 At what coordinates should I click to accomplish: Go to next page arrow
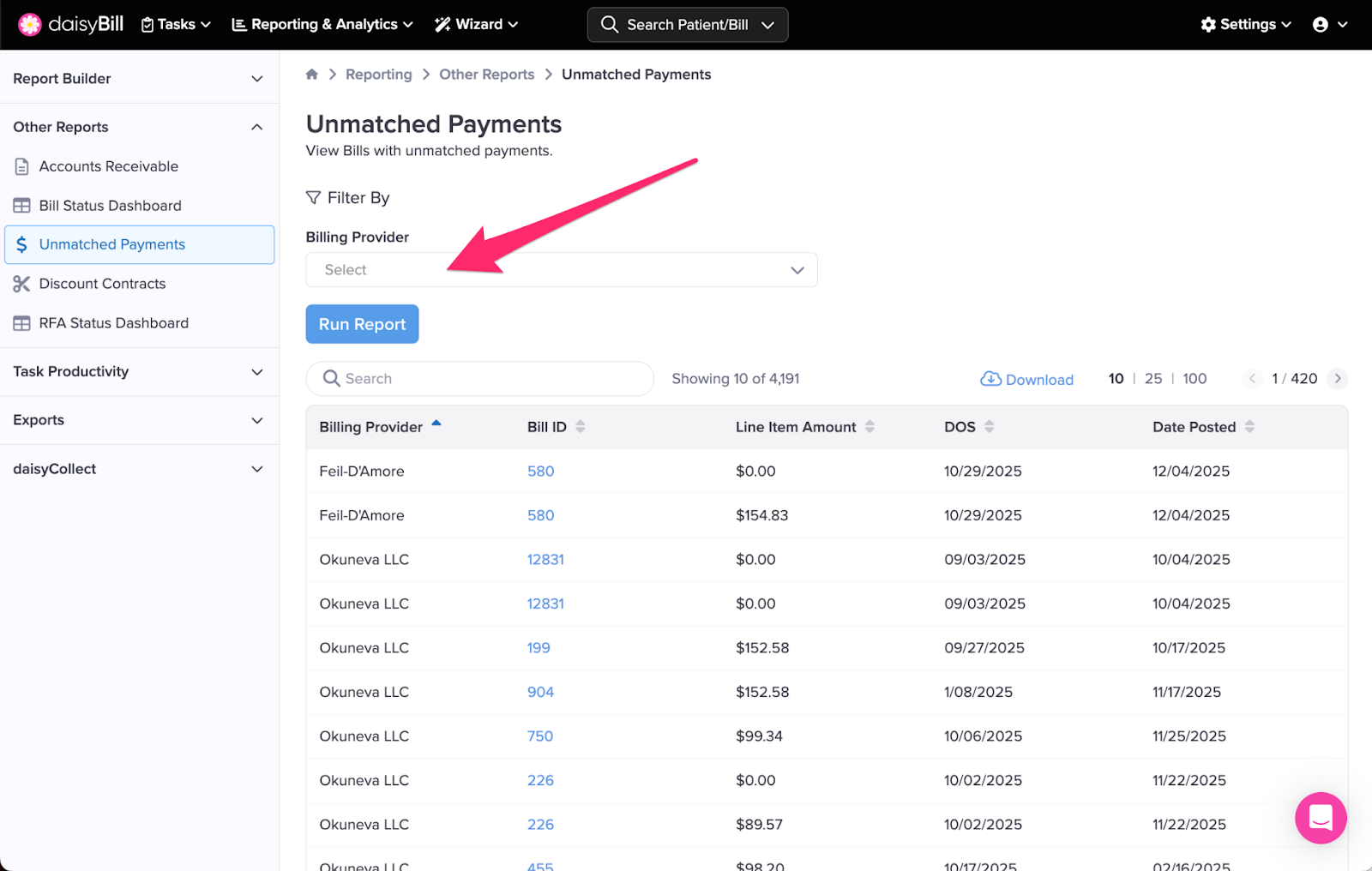1337,379
